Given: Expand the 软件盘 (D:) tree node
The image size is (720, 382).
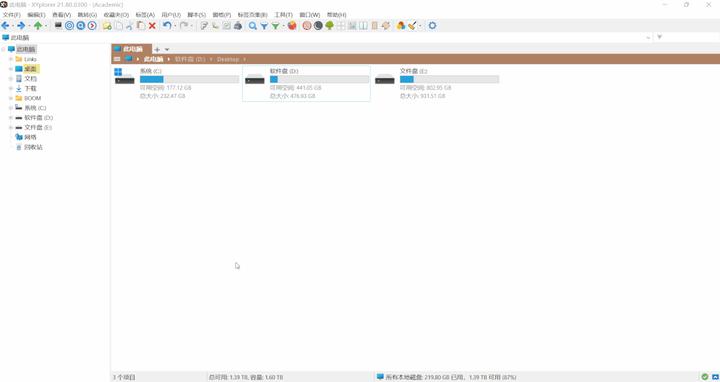Looking at the screenshot, I should [x=11, y=118].
